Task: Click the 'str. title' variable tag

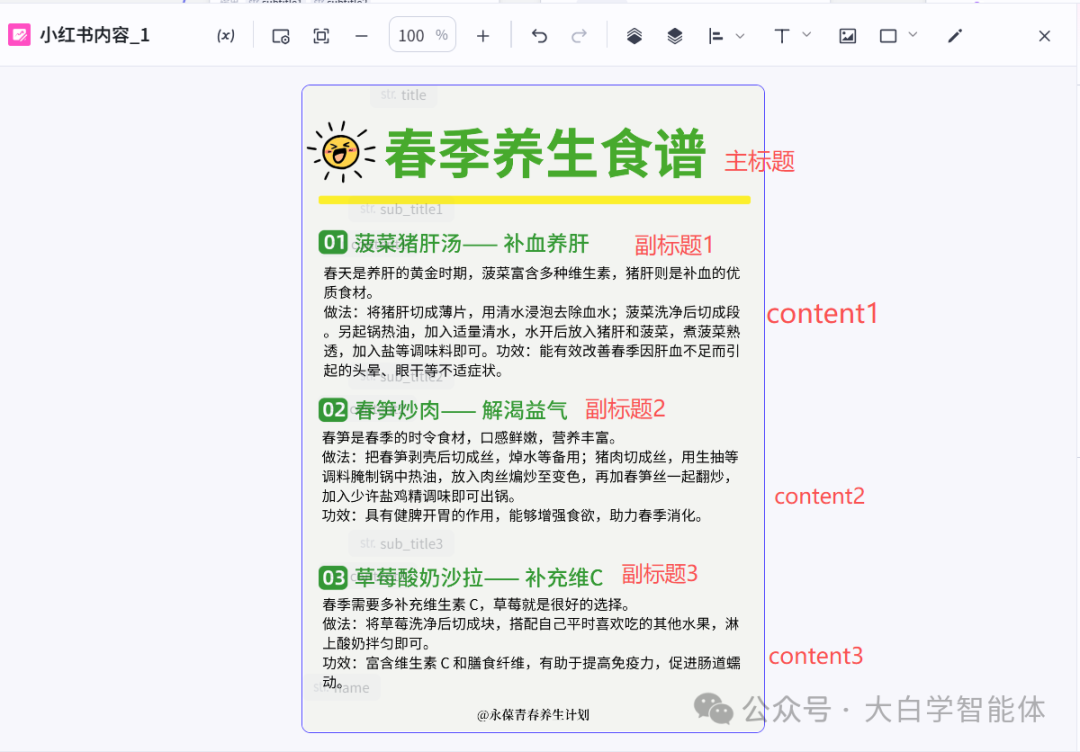Action: coord(404,95)
